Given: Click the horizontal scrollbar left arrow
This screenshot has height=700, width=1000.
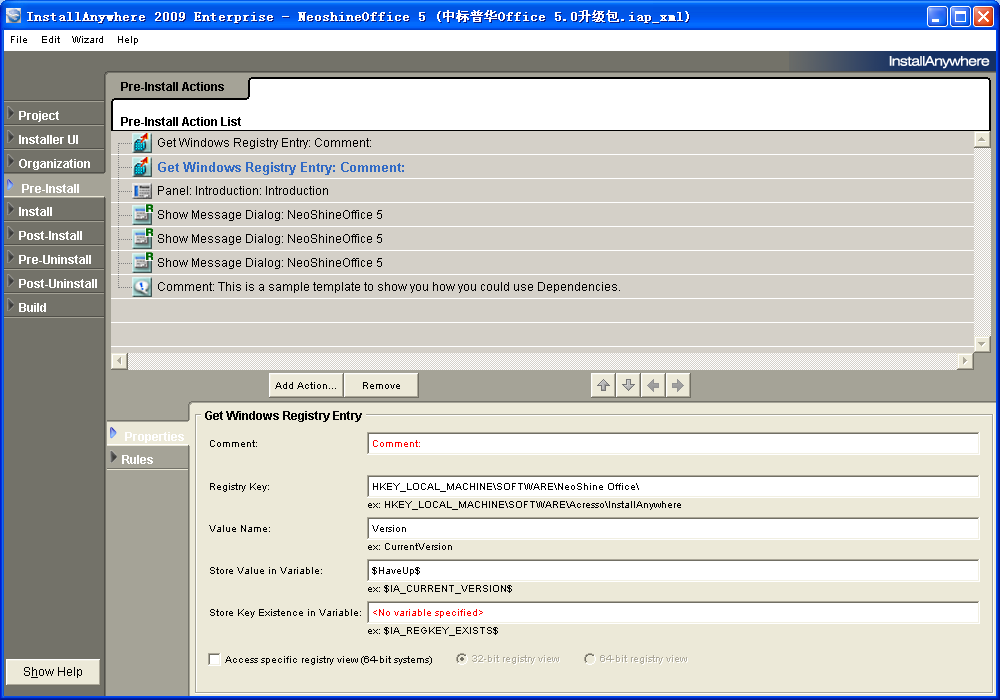Looking at the screenshot, I should 119,361.
